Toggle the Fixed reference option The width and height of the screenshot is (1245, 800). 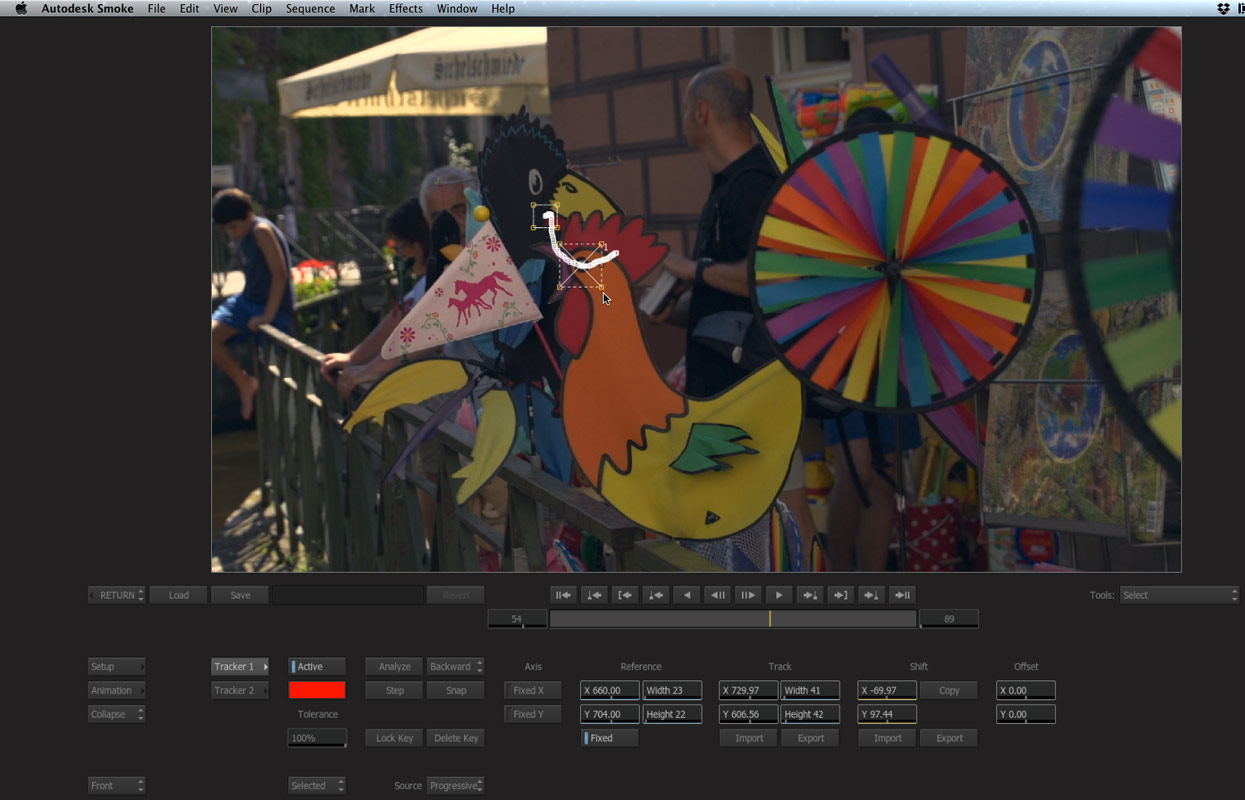[609, 738]
